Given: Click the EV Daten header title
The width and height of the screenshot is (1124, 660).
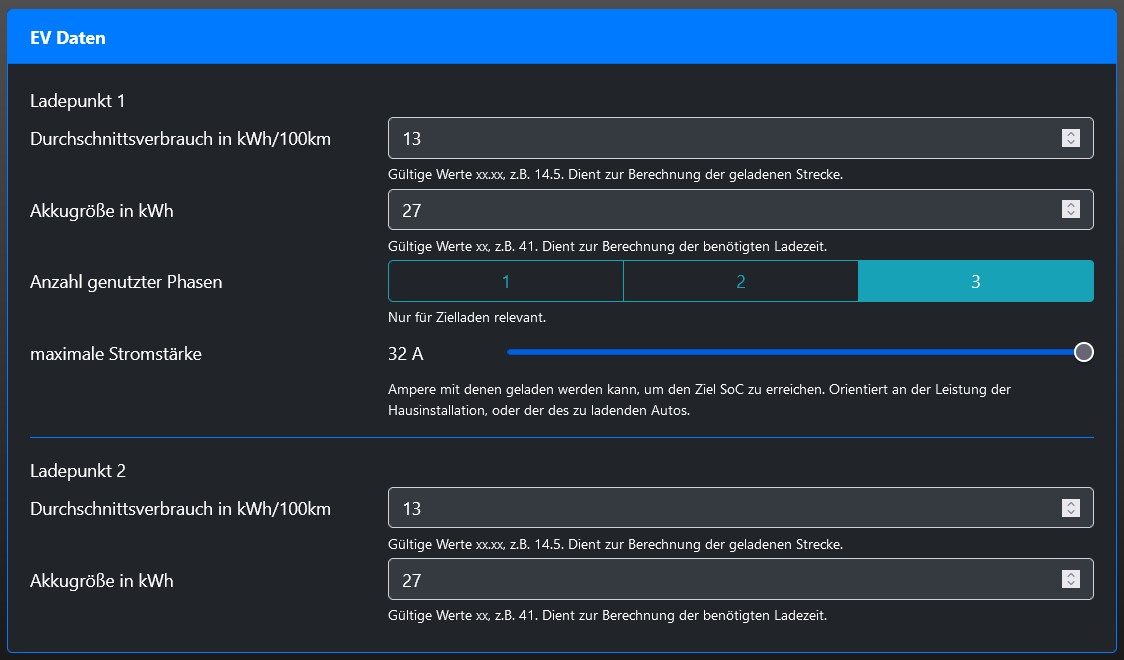Looking at the screenshot, I should point(67,38).
